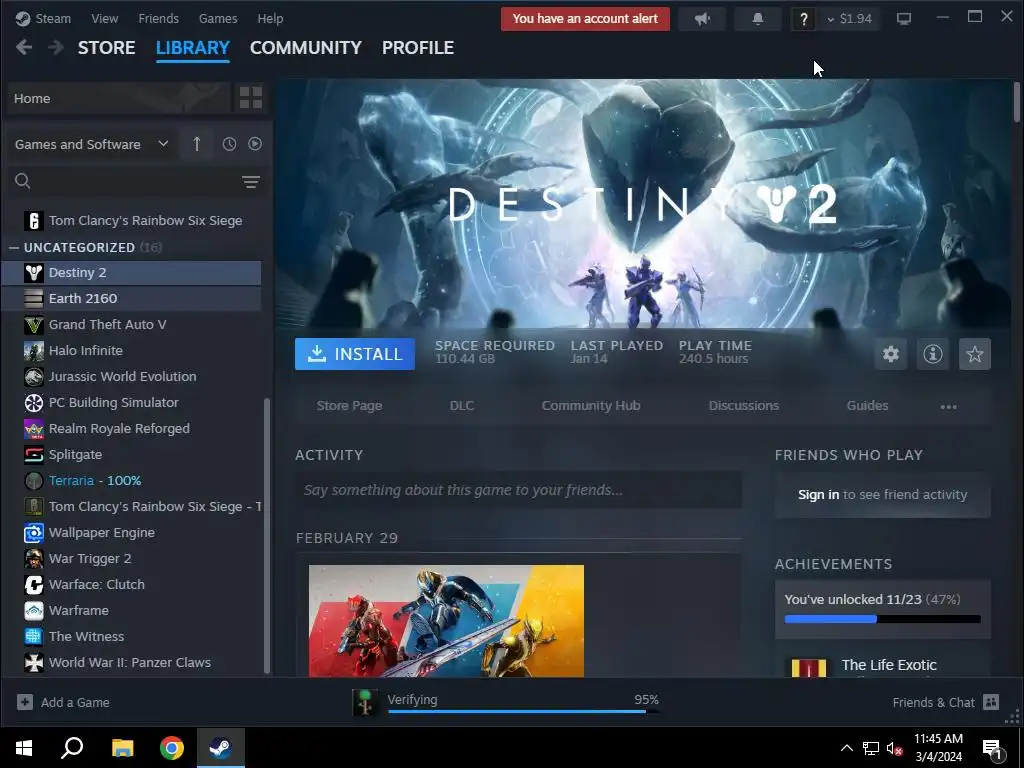
Task: Open the Help menu
Action: (270, 18)
